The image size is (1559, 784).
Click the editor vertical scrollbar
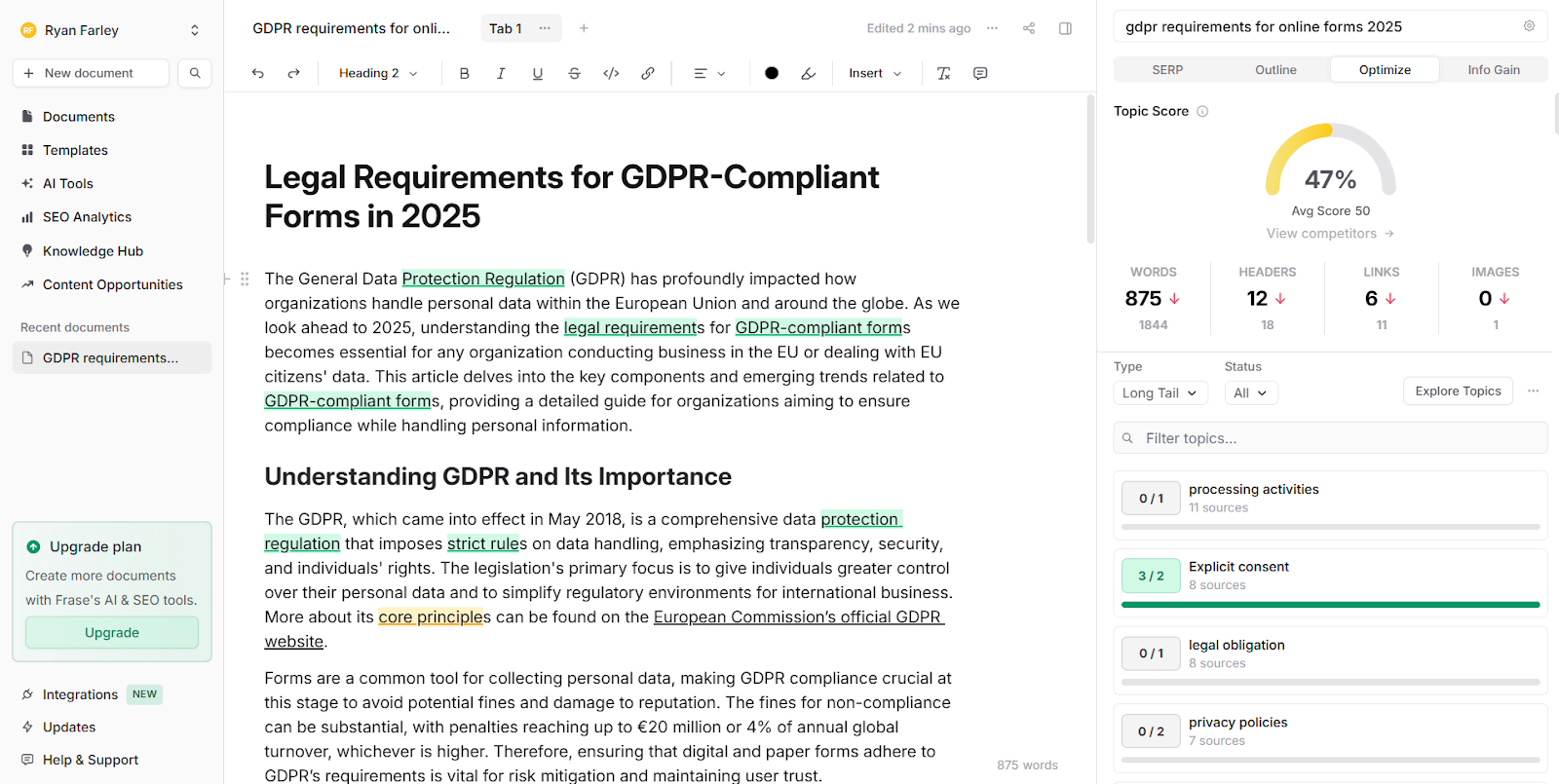[1090, 170]
